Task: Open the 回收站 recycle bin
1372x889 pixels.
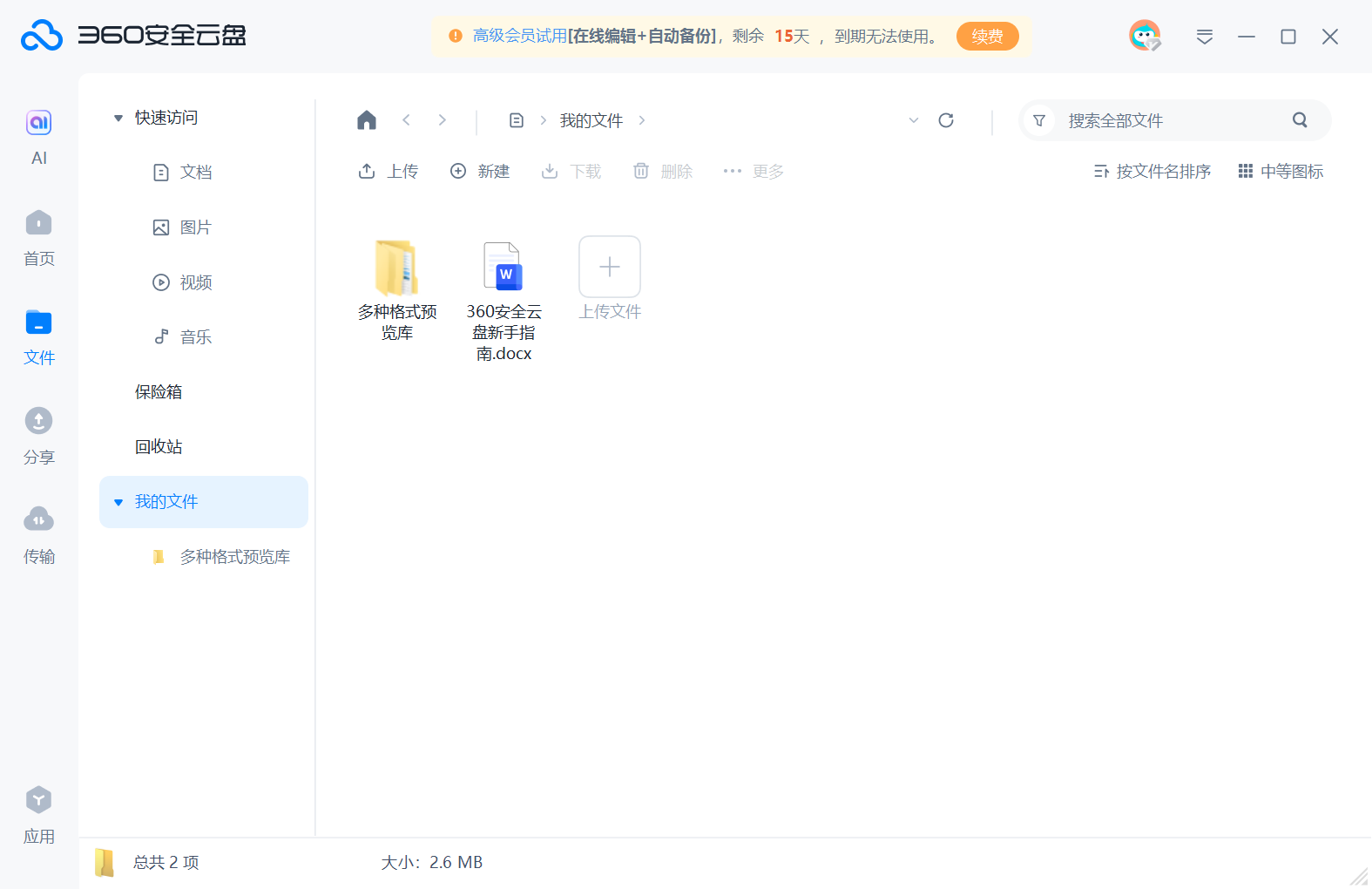Action: pyautogui.click(x=159, y=447)
